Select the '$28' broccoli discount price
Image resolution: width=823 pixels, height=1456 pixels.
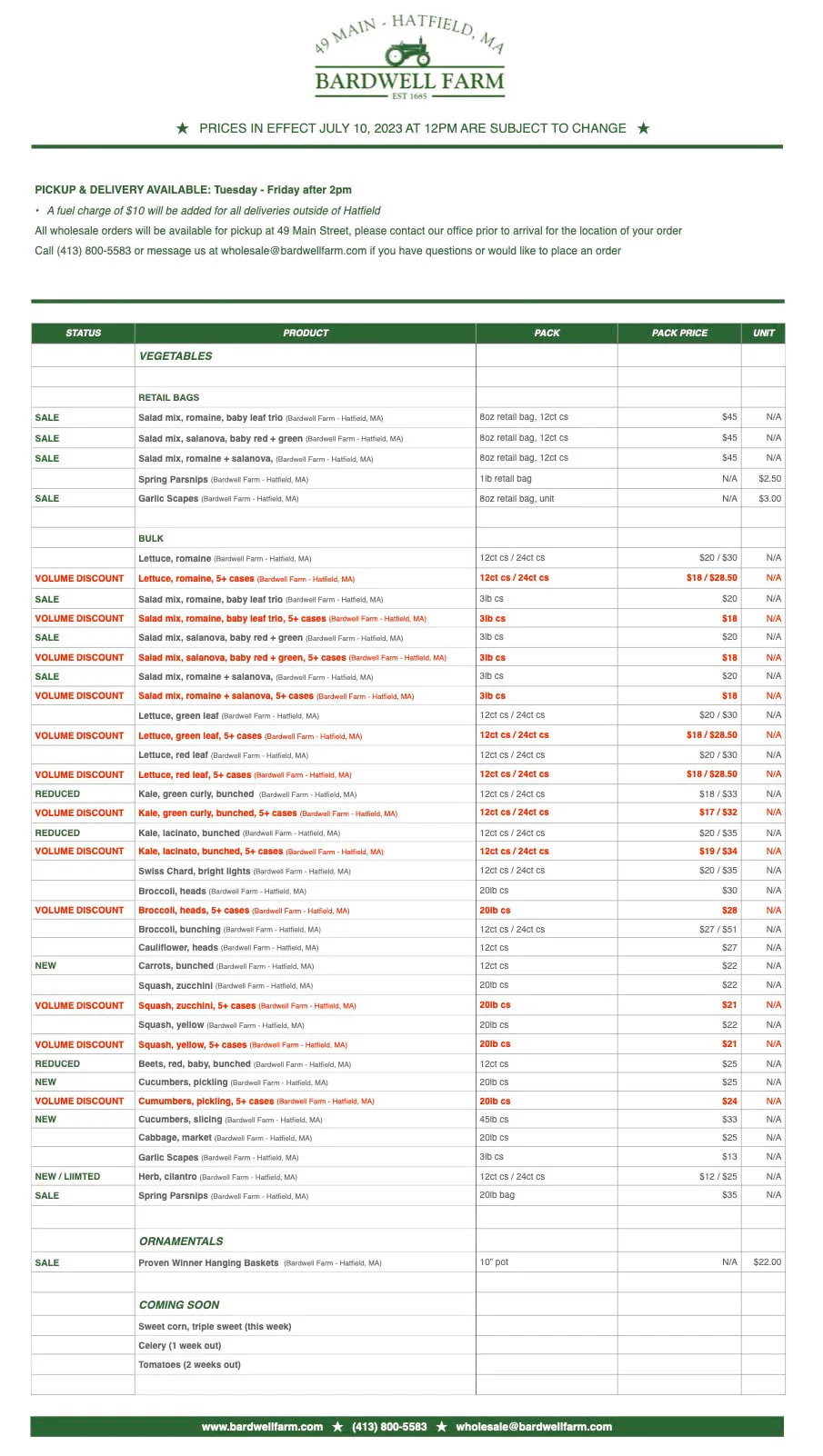point(729,910)
